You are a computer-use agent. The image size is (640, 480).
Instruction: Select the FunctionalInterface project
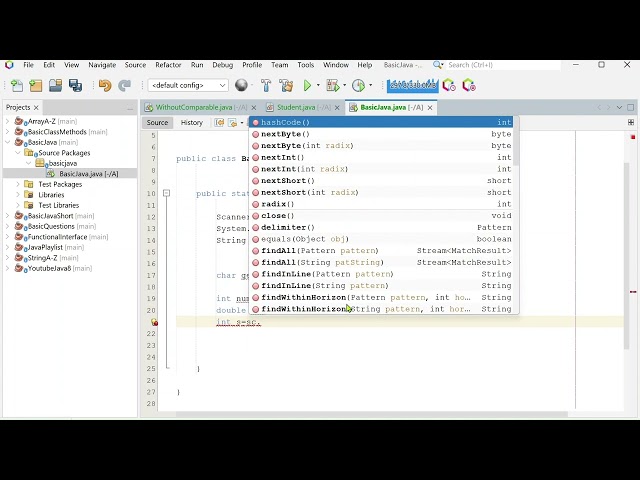coord(67,237)
